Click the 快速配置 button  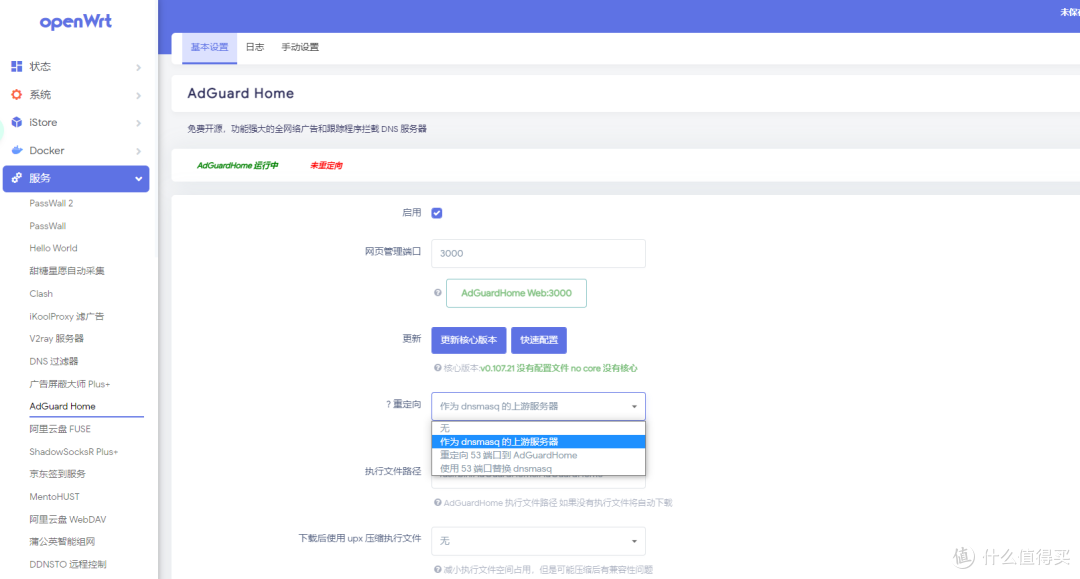[538, 340]
